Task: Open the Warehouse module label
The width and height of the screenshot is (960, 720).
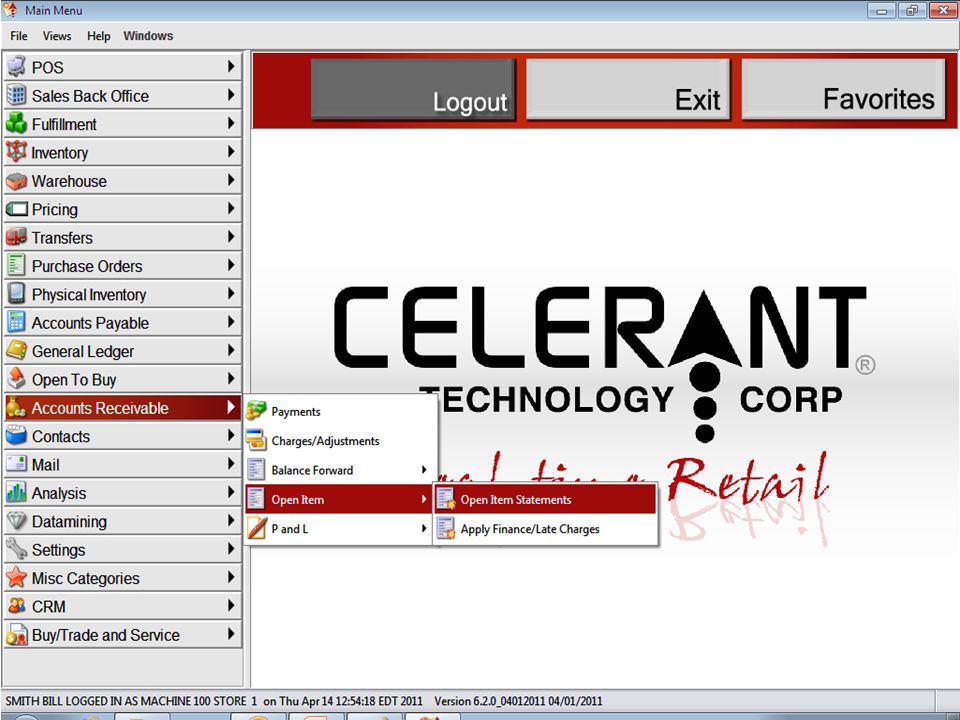Action: tap(69, 181)
